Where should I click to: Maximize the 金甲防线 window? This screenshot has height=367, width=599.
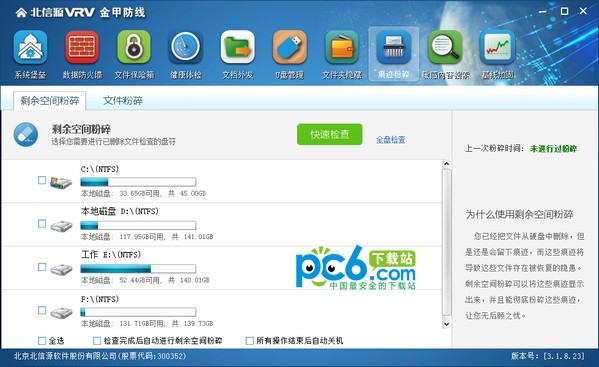coord(564,11)
